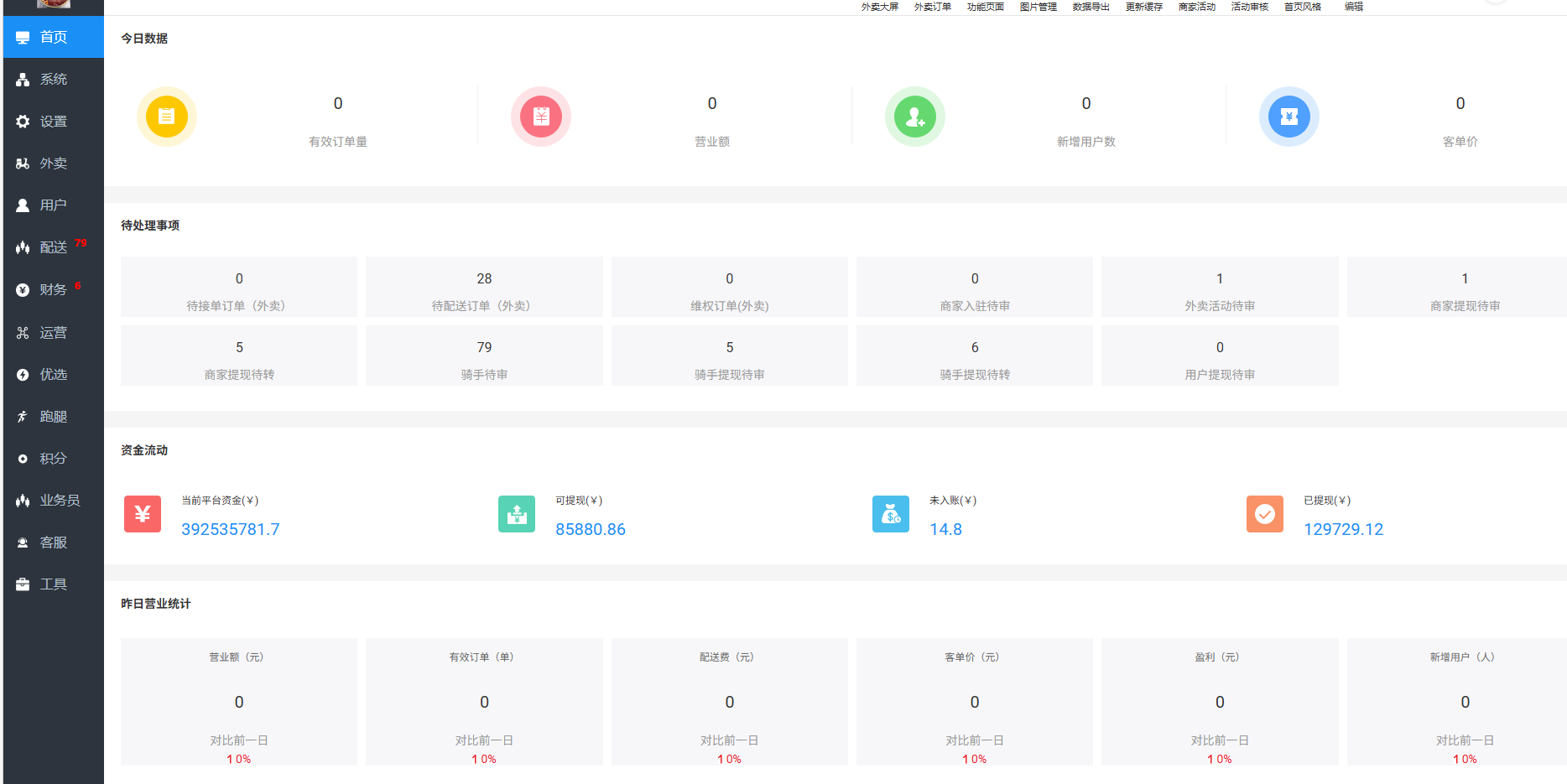Click the 编辑 button at top right
Image resolution: width=1567 pixels, height=784 pixels.
point(1354,7)
